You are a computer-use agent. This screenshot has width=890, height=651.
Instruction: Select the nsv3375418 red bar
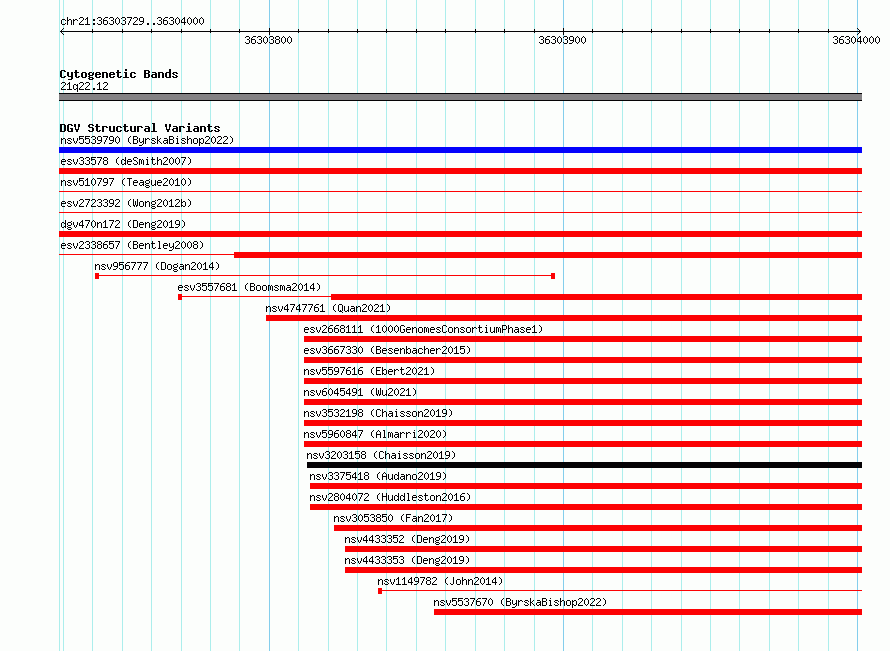586,486
